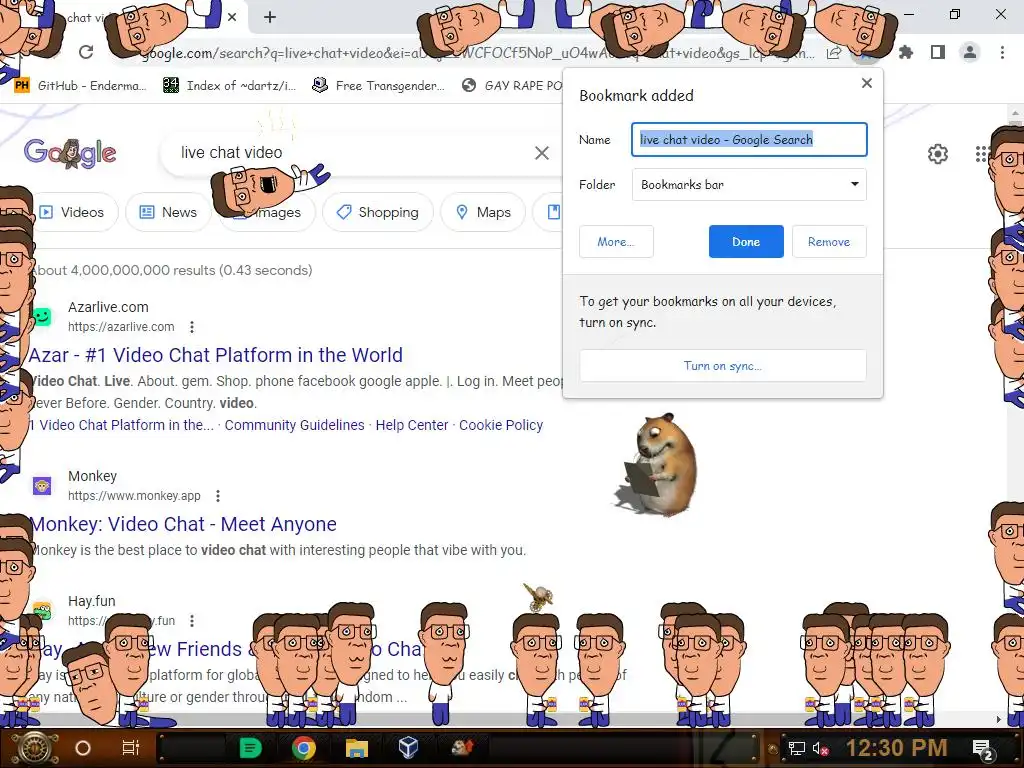
Task: Click the Monkey site favicon
Action: pos(42,486)
